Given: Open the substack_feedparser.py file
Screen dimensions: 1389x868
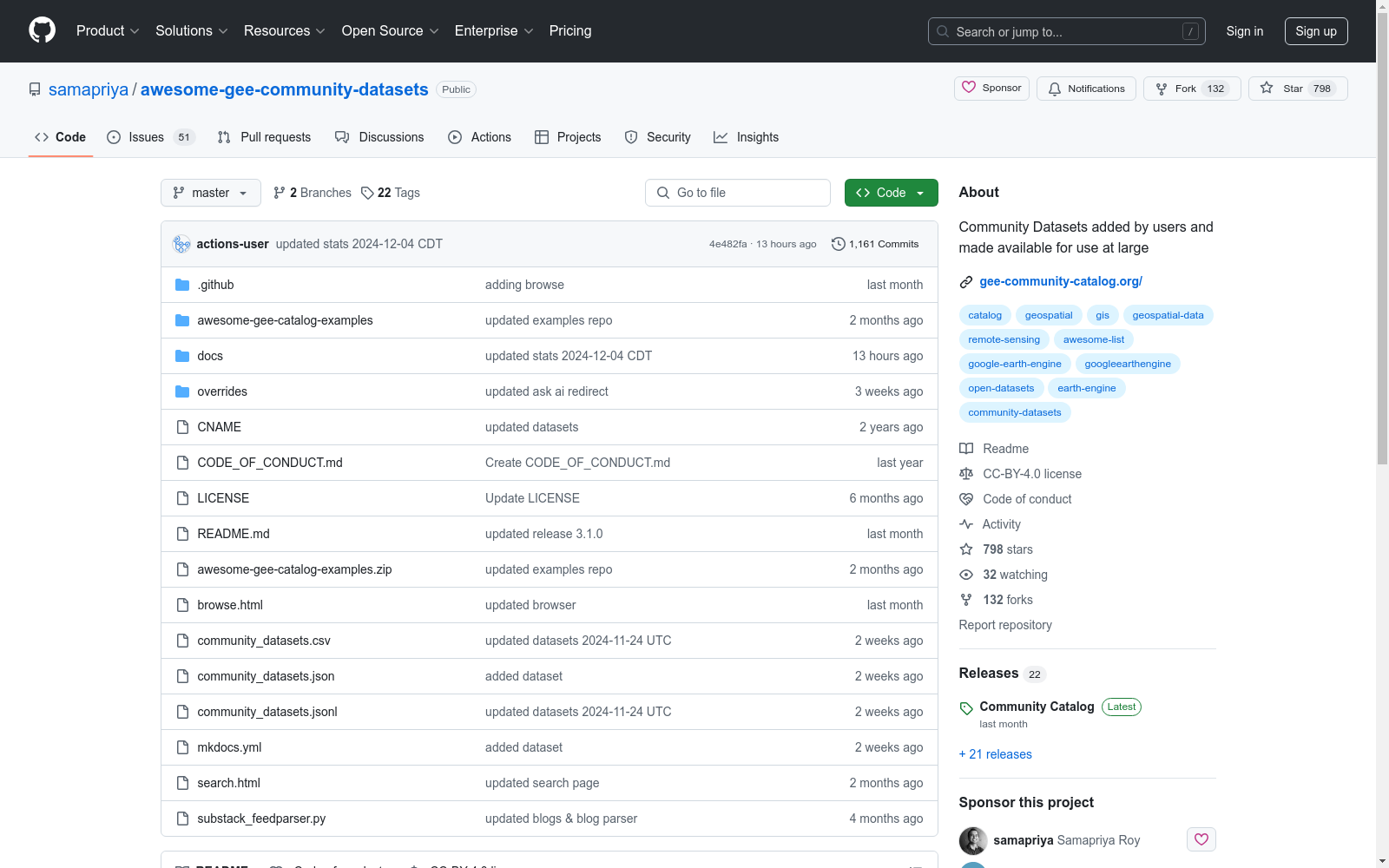Looking at the screenshot, I should [261, 819].
